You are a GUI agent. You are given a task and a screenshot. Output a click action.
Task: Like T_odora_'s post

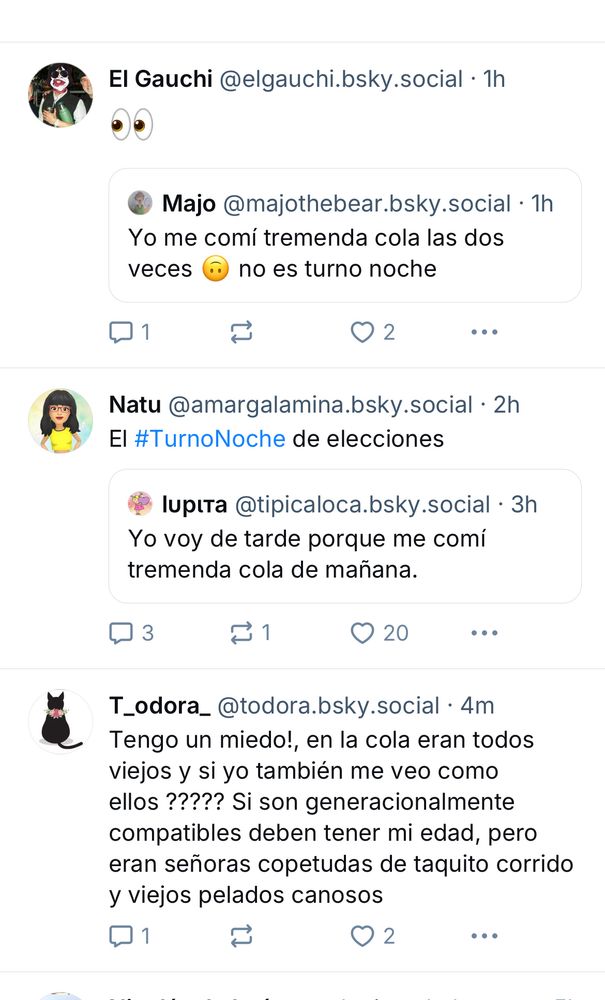pyautogui.click(x=373, y=936)
